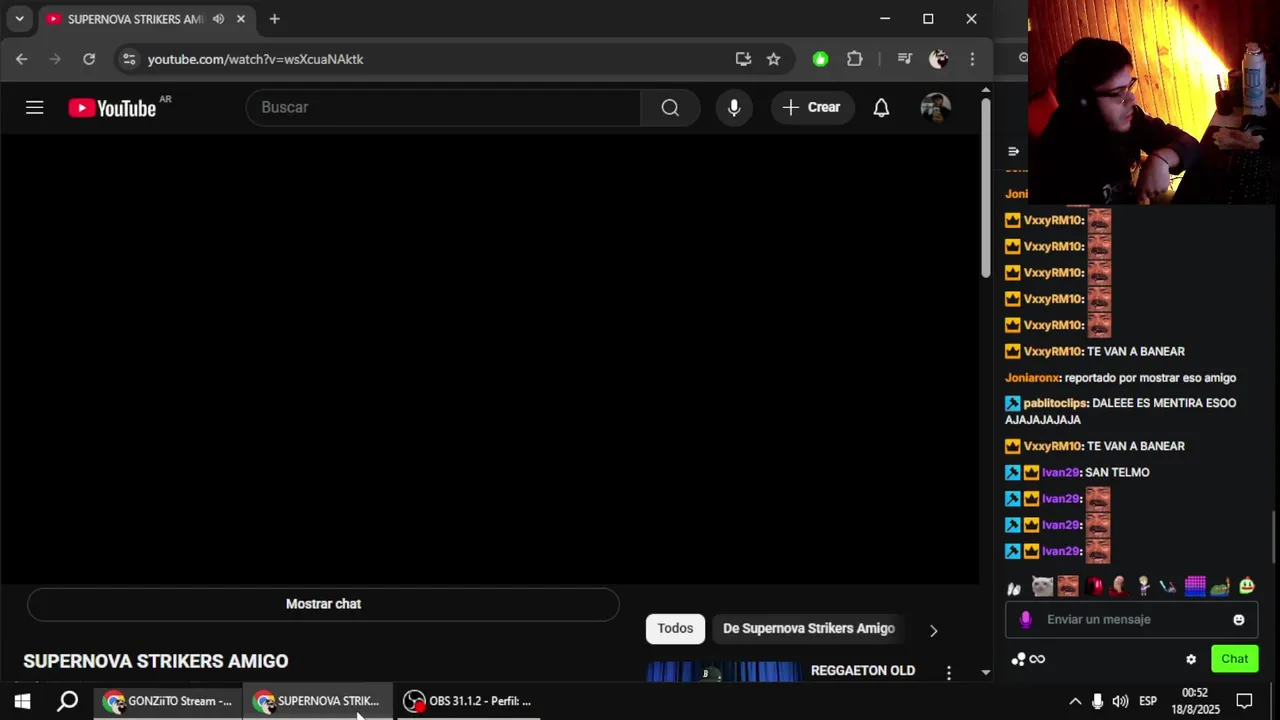
Task: Select the laughing man emote shortcut
Action: tap(1068, 587)
